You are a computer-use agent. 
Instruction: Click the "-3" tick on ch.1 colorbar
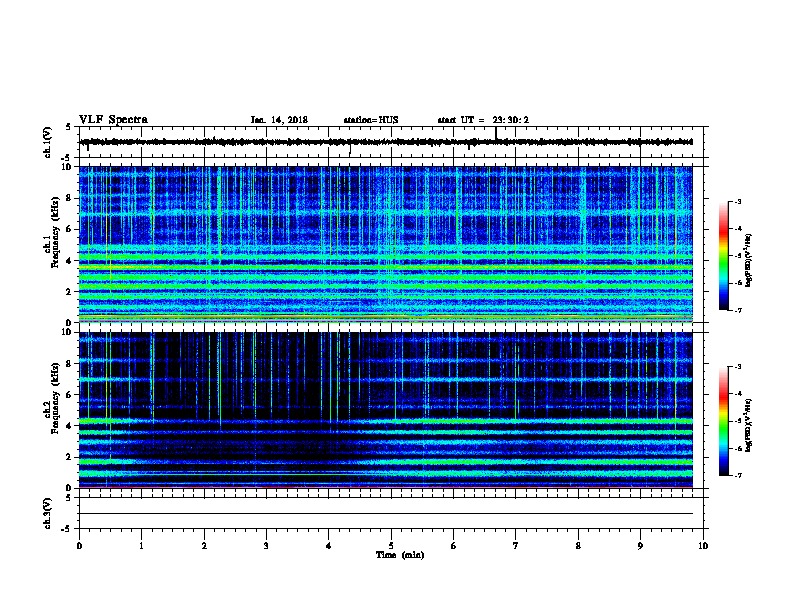(x=738, y=202)
